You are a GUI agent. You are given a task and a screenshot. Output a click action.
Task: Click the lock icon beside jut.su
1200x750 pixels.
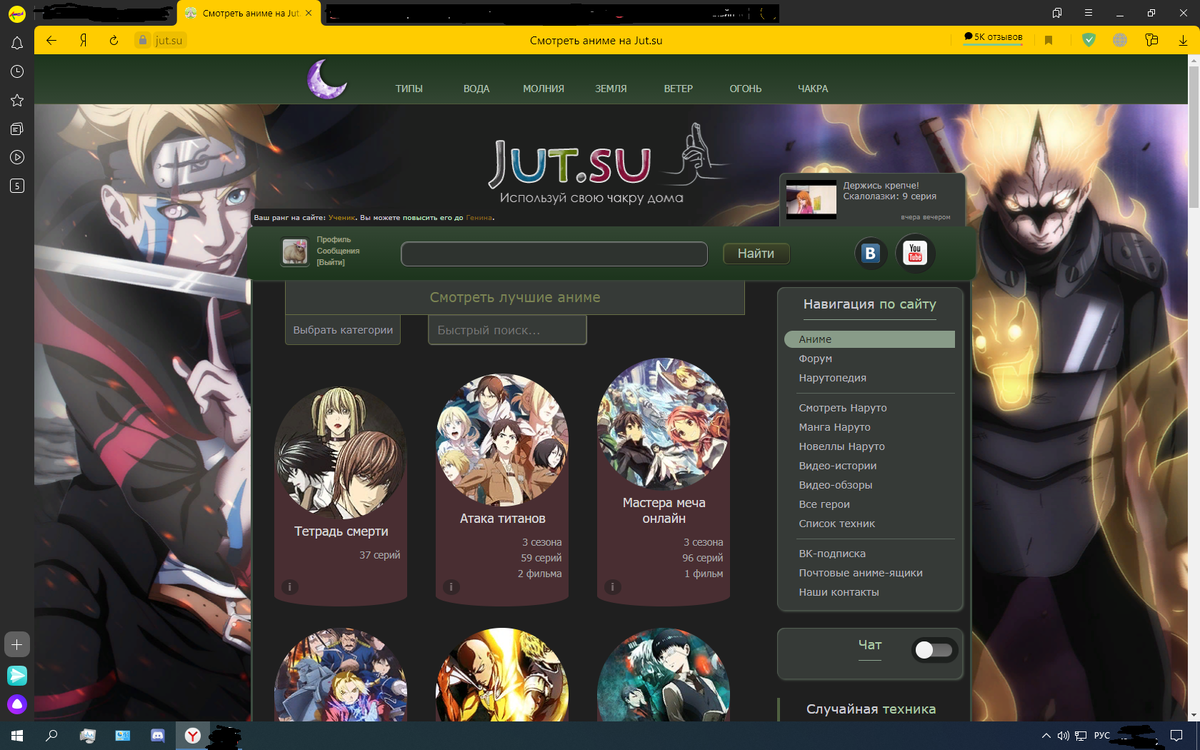[142, 40]
